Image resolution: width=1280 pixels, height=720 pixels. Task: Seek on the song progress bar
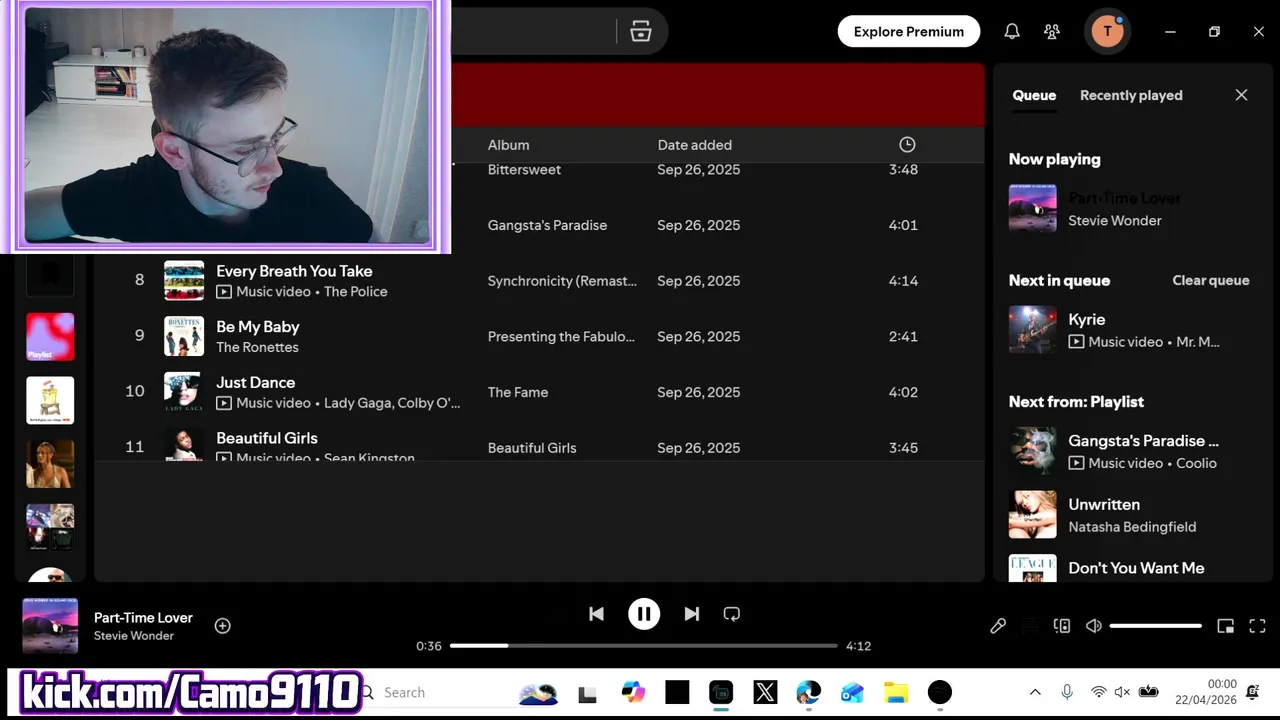click(644, 646)
